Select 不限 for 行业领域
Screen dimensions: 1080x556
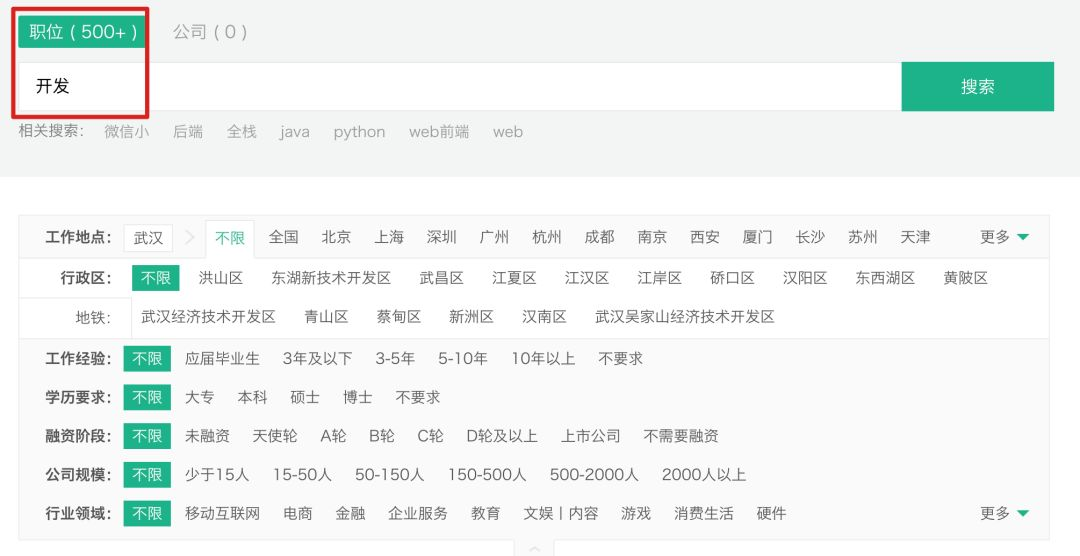coord(147,513)
